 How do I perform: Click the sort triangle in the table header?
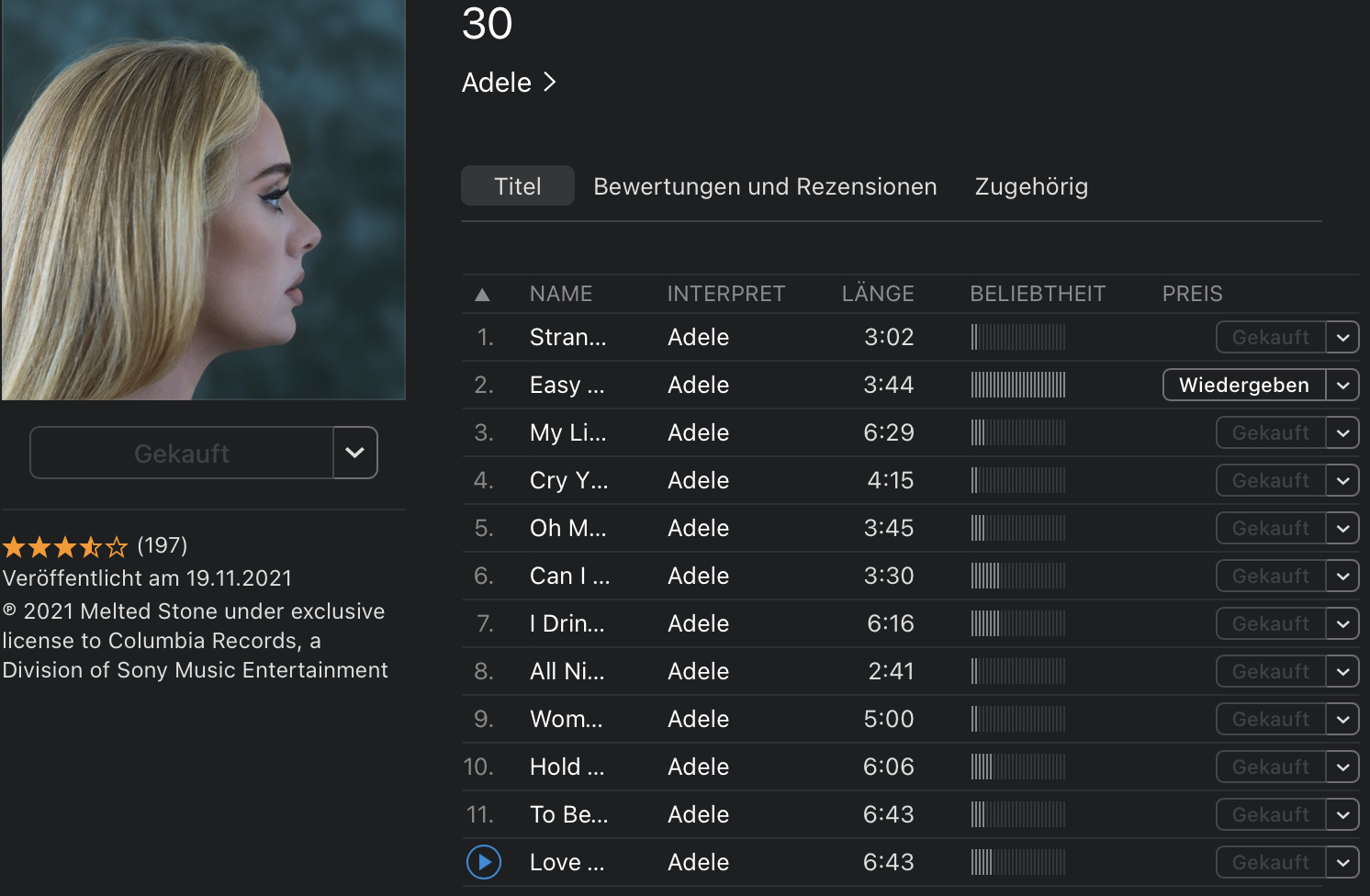tap(482, 295)
